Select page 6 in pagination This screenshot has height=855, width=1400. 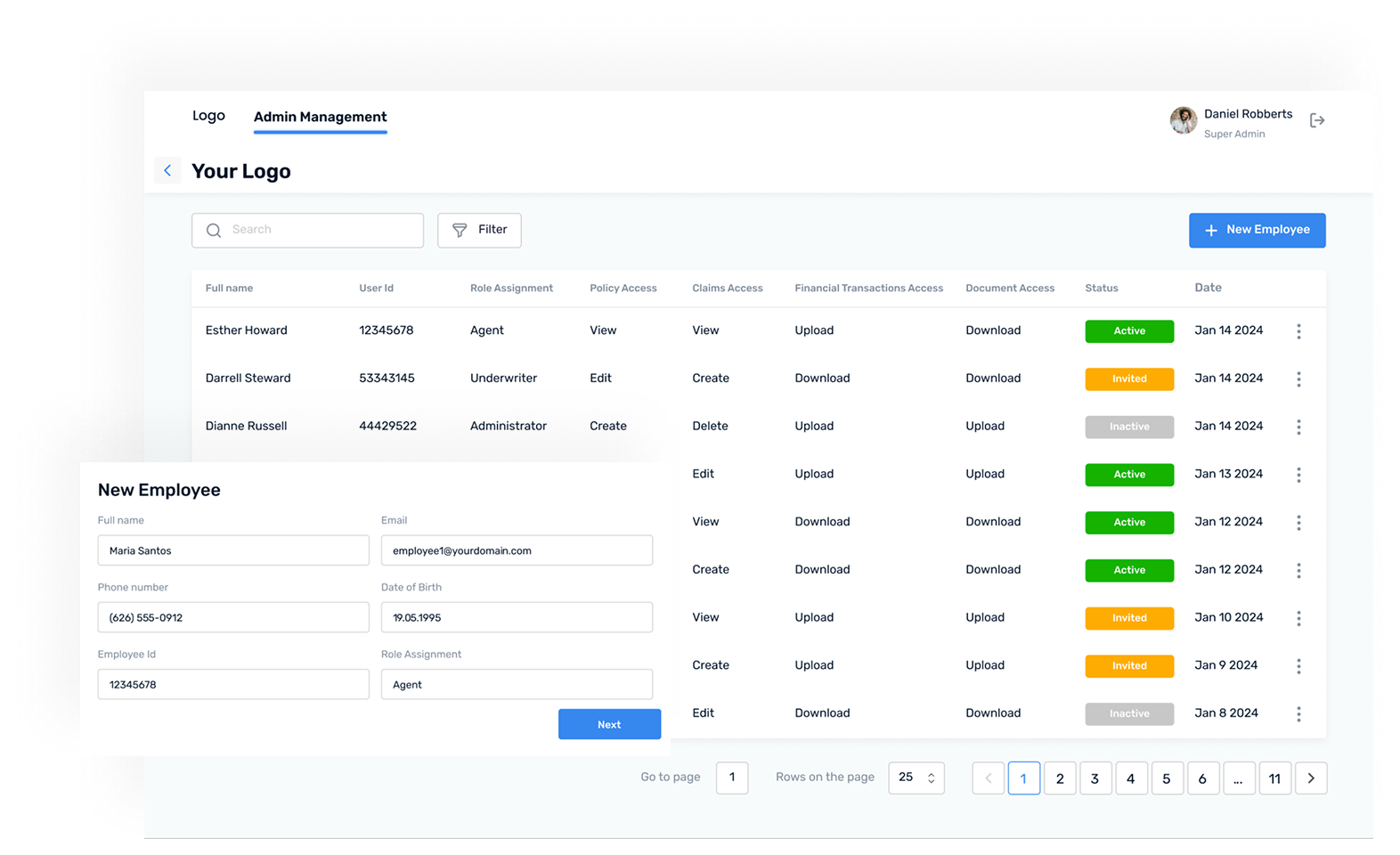pos(1202,778)
